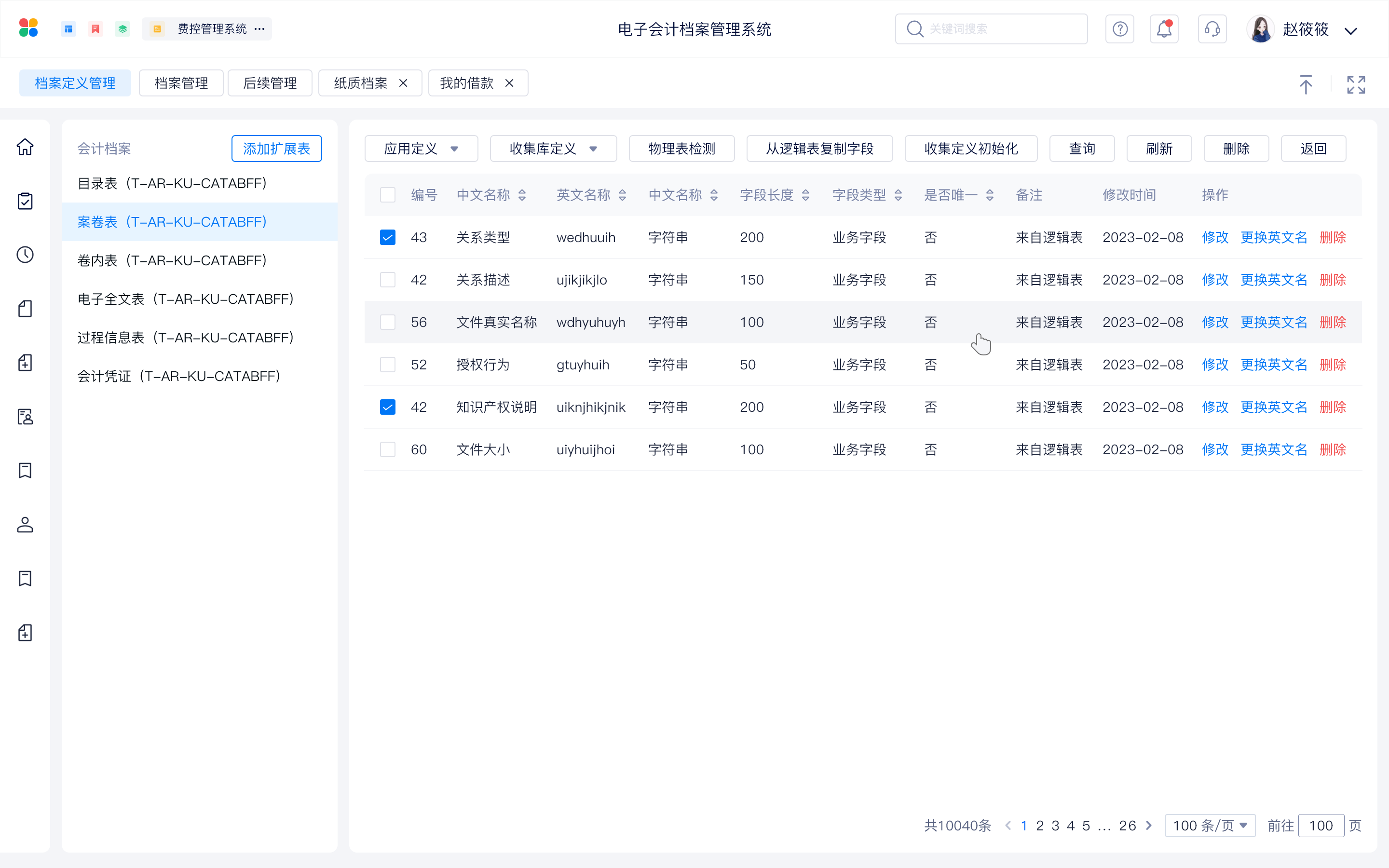Open the help question mark icon
The image size is (1389, 868).
pos(1120,29)
